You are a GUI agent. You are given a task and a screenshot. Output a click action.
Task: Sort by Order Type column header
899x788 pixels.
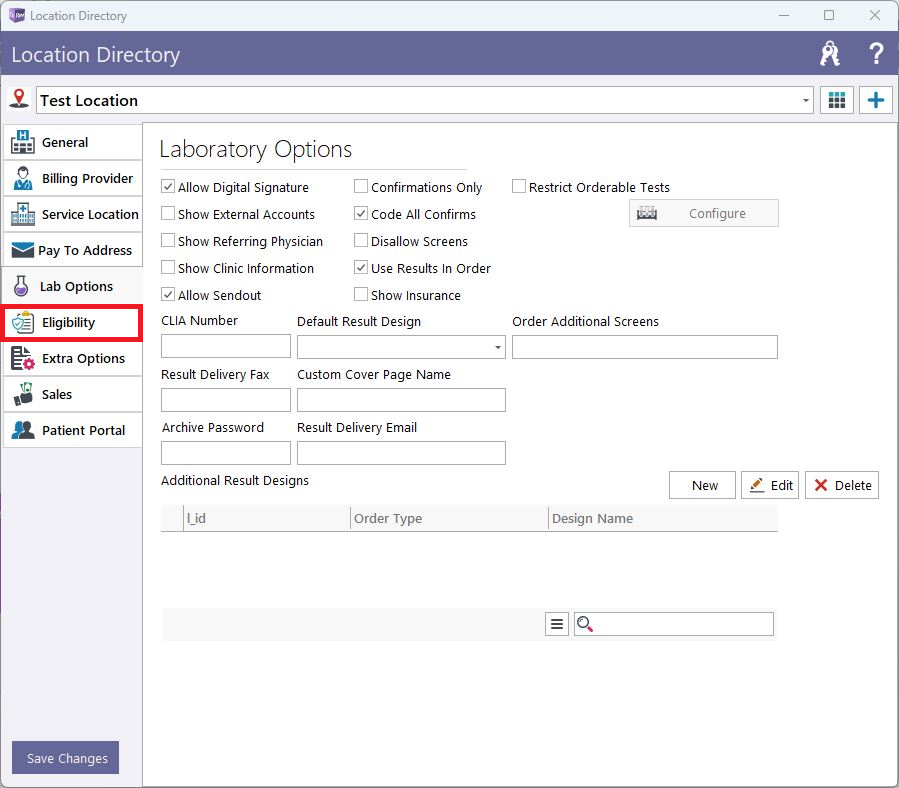click(449, 518)
